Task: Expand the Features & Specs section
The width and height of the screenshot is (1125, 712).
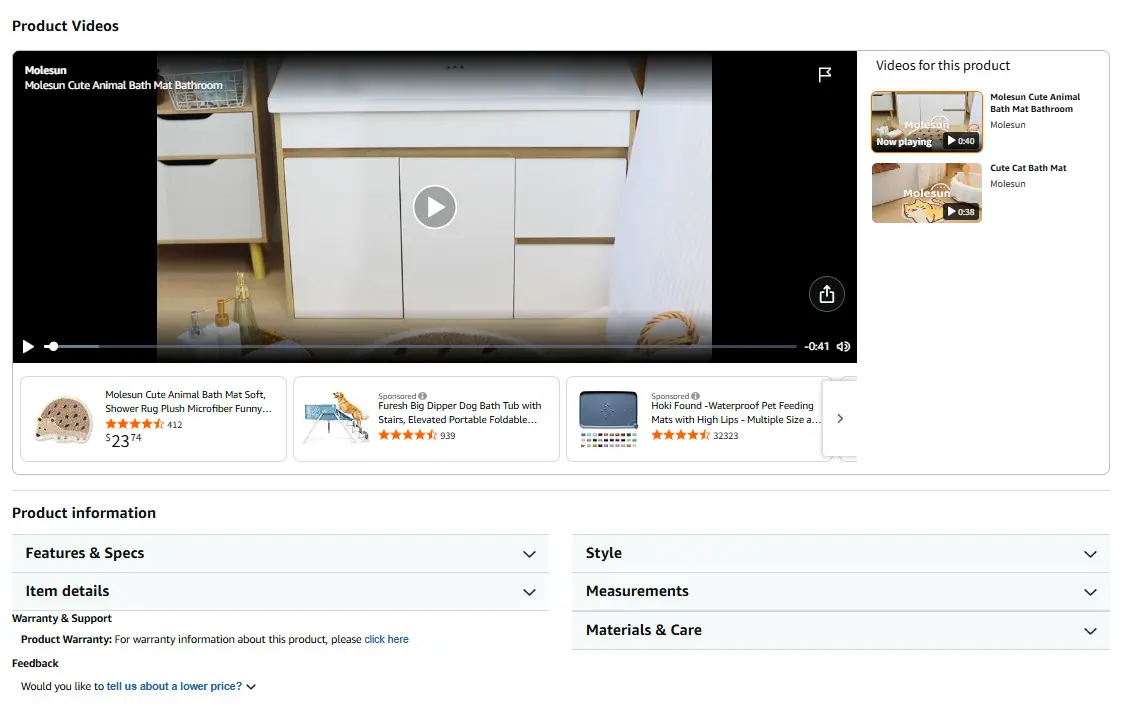Action: tap(281, 553)
